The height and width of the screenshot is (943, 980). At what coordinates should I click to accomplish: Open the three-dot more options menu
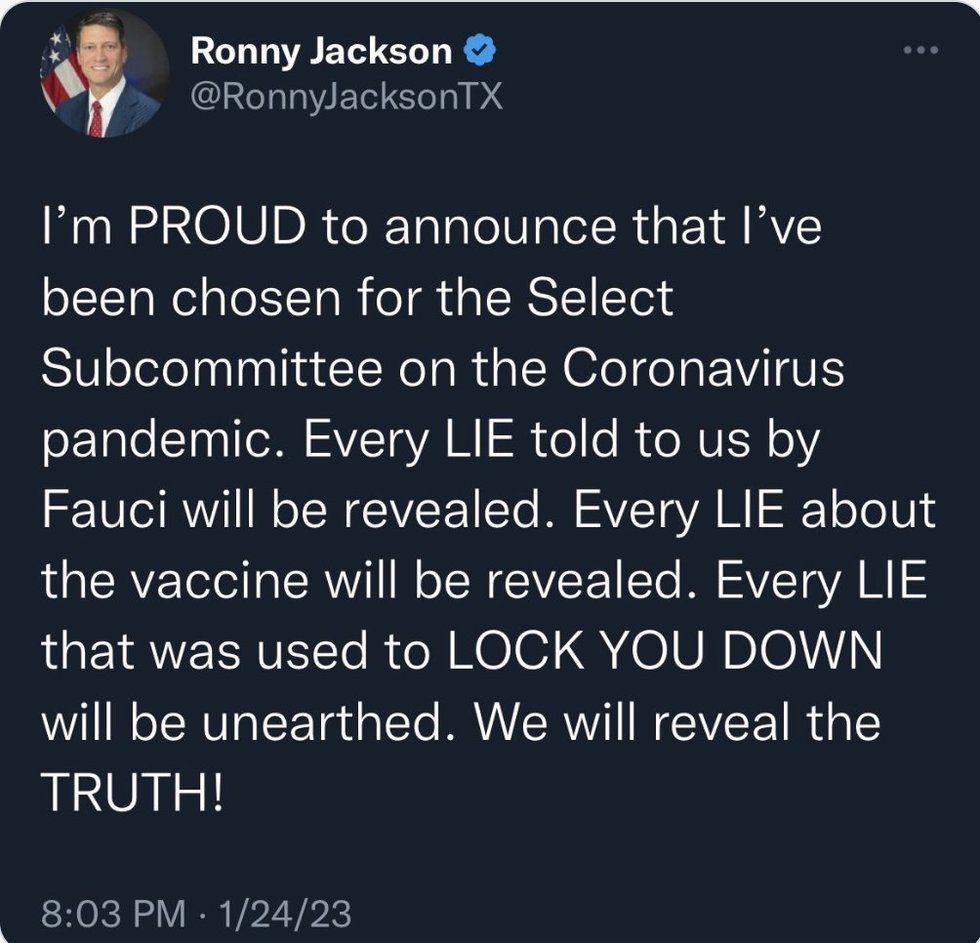(x=920, y=49)
